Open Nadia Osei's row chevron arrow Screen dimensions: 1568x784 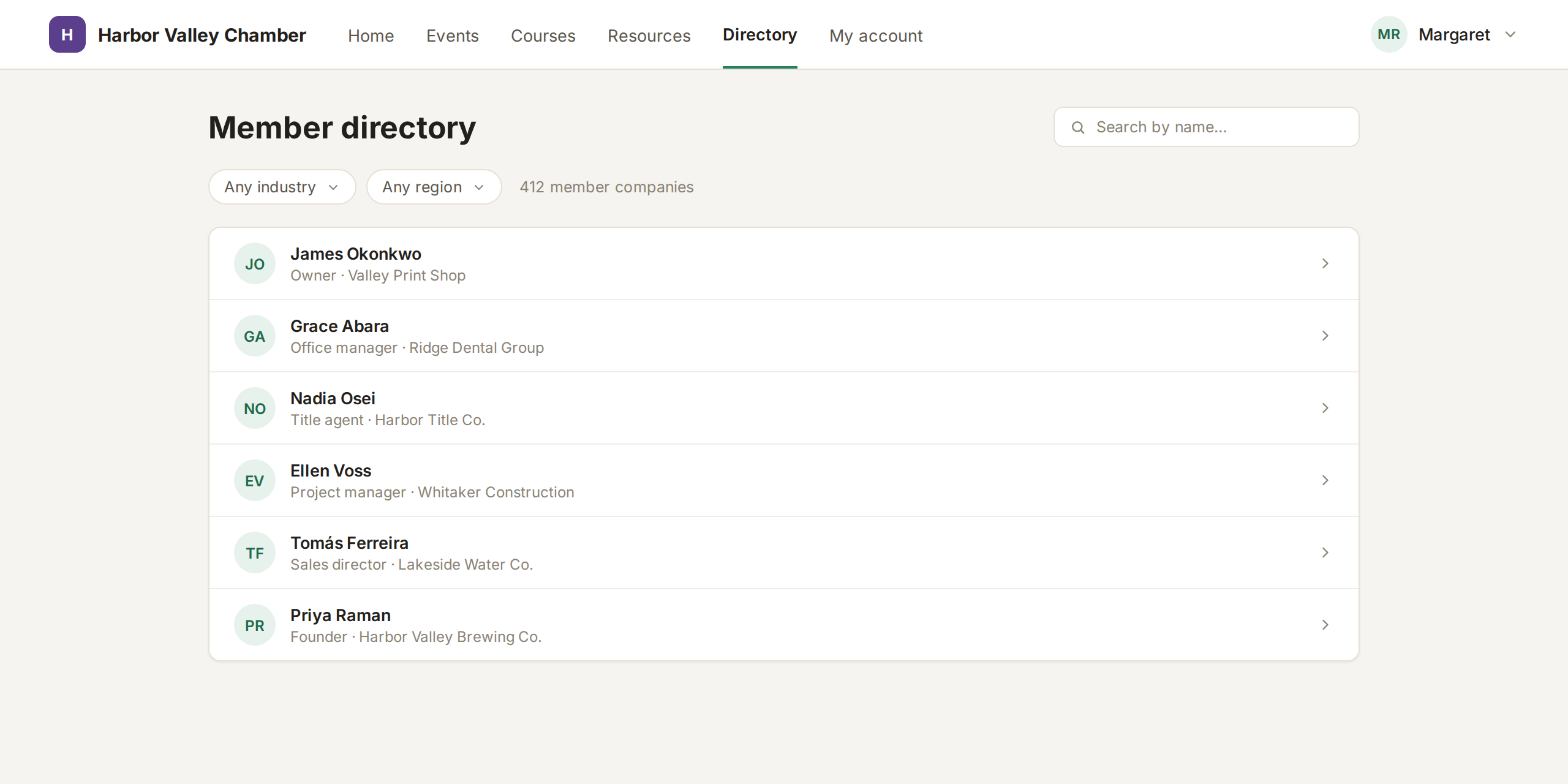tap(1325, 408)
